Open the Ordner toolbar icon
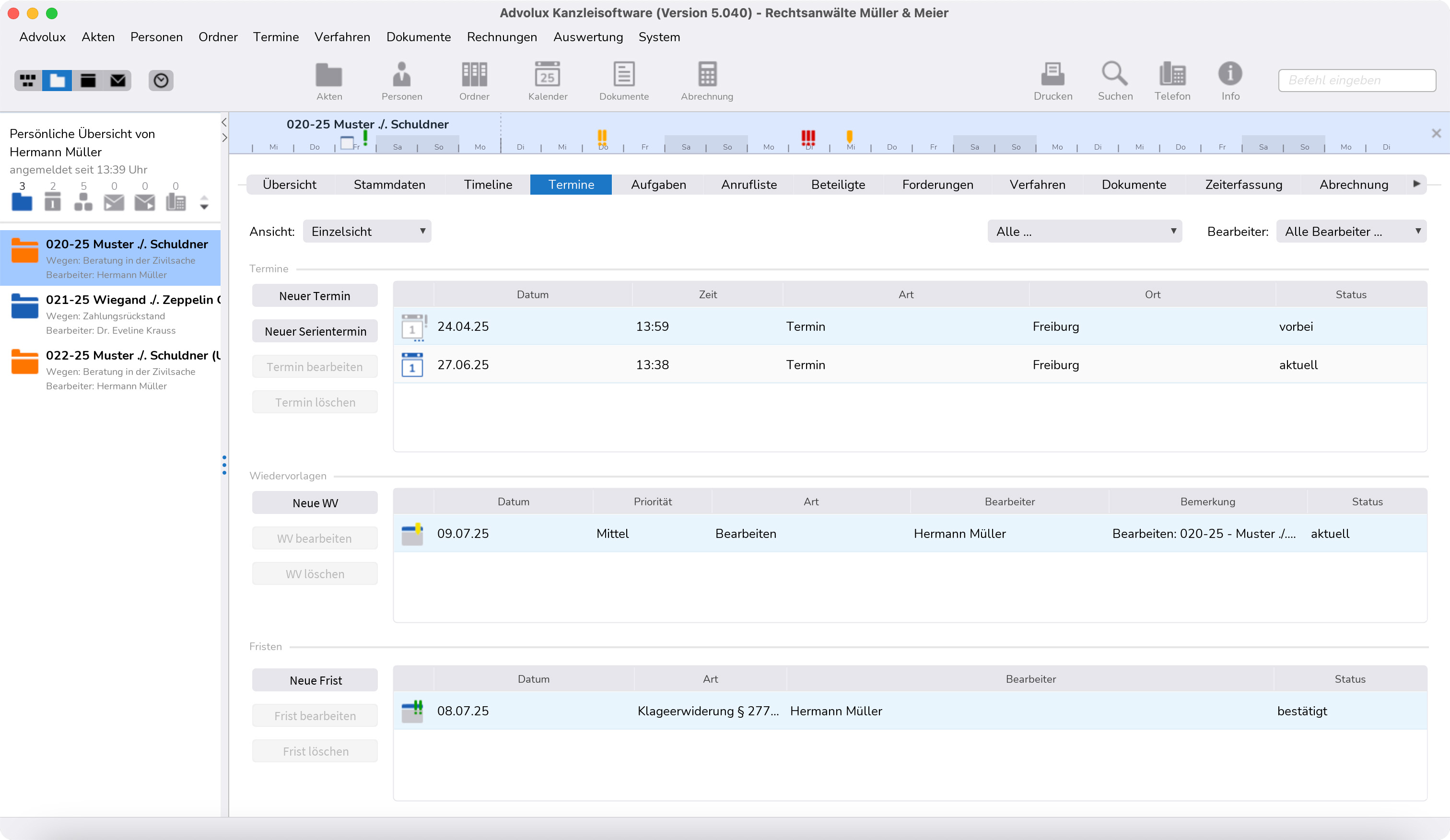The width and height of the screenshot is (1450, 840). [x=474, y=81]
